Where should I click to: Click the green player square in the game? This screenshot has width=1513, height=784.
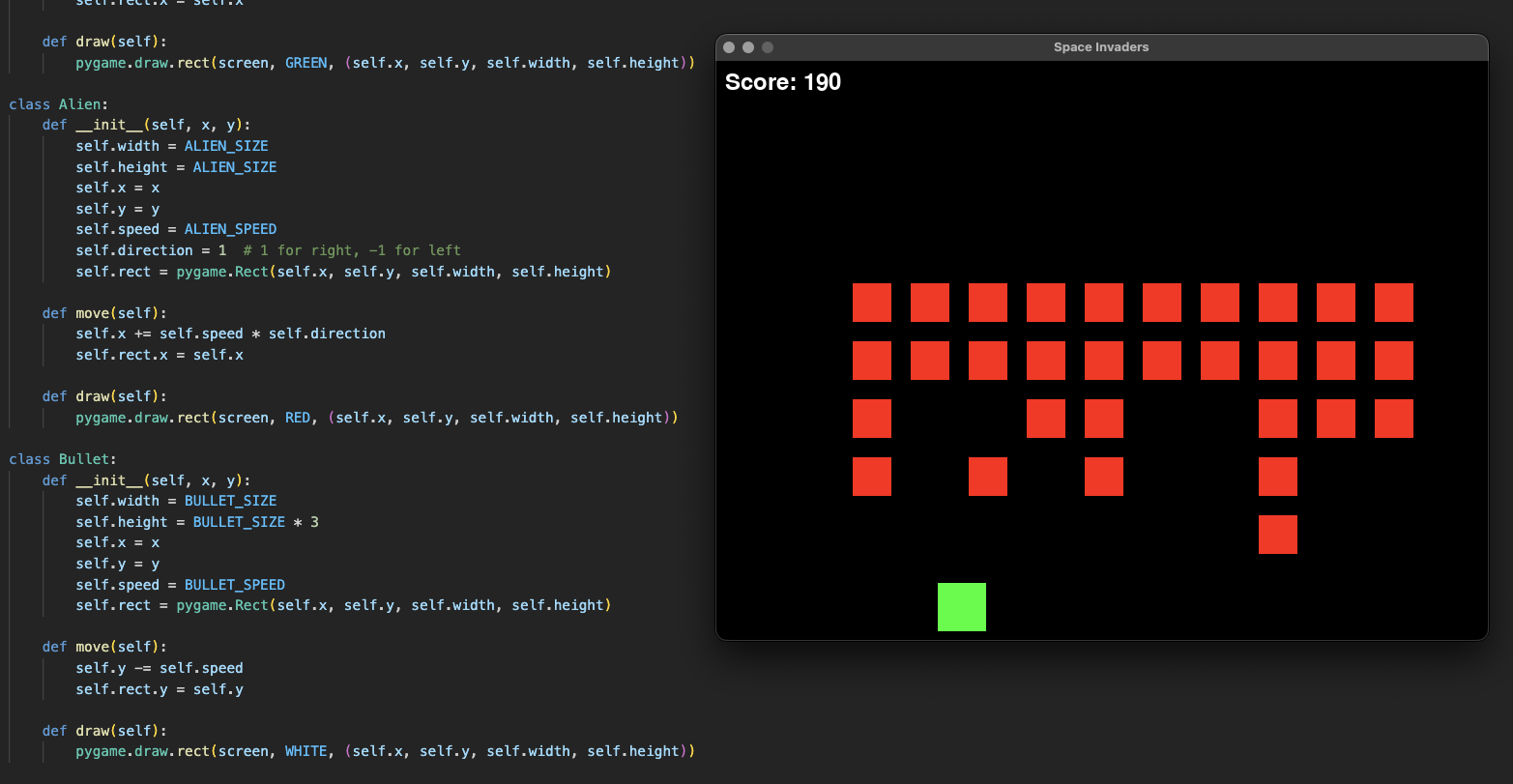coord(962,607)
